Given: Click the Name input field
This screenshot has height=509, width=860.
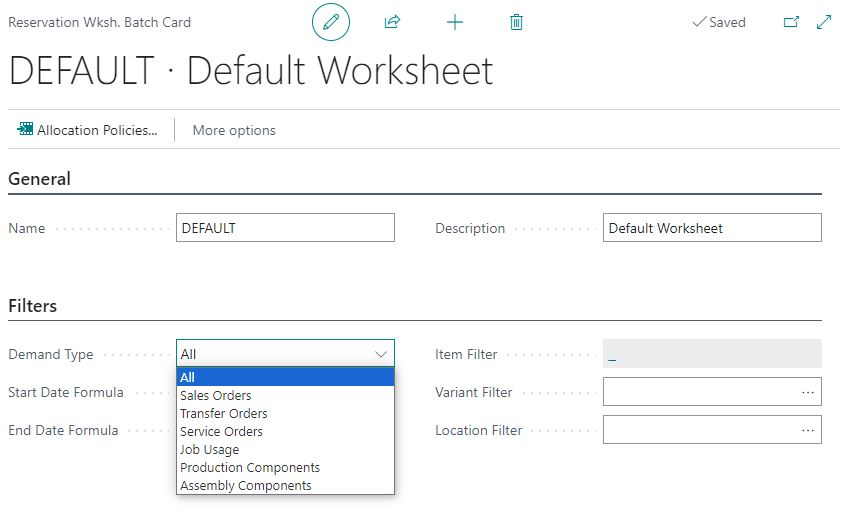Looking at the screenshot, I should point(285,228).
